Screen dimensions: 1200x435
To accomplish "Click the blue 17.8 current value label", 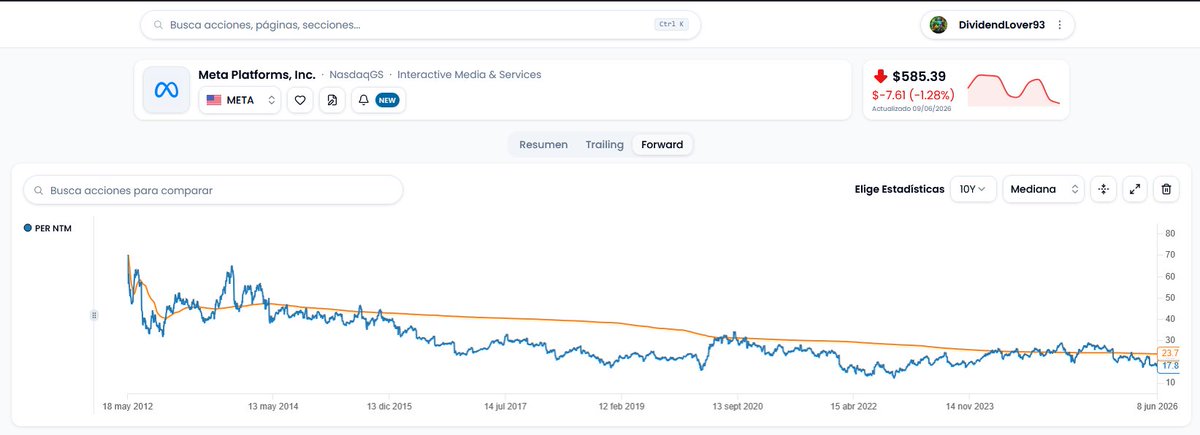I will tap(1171, 366).
